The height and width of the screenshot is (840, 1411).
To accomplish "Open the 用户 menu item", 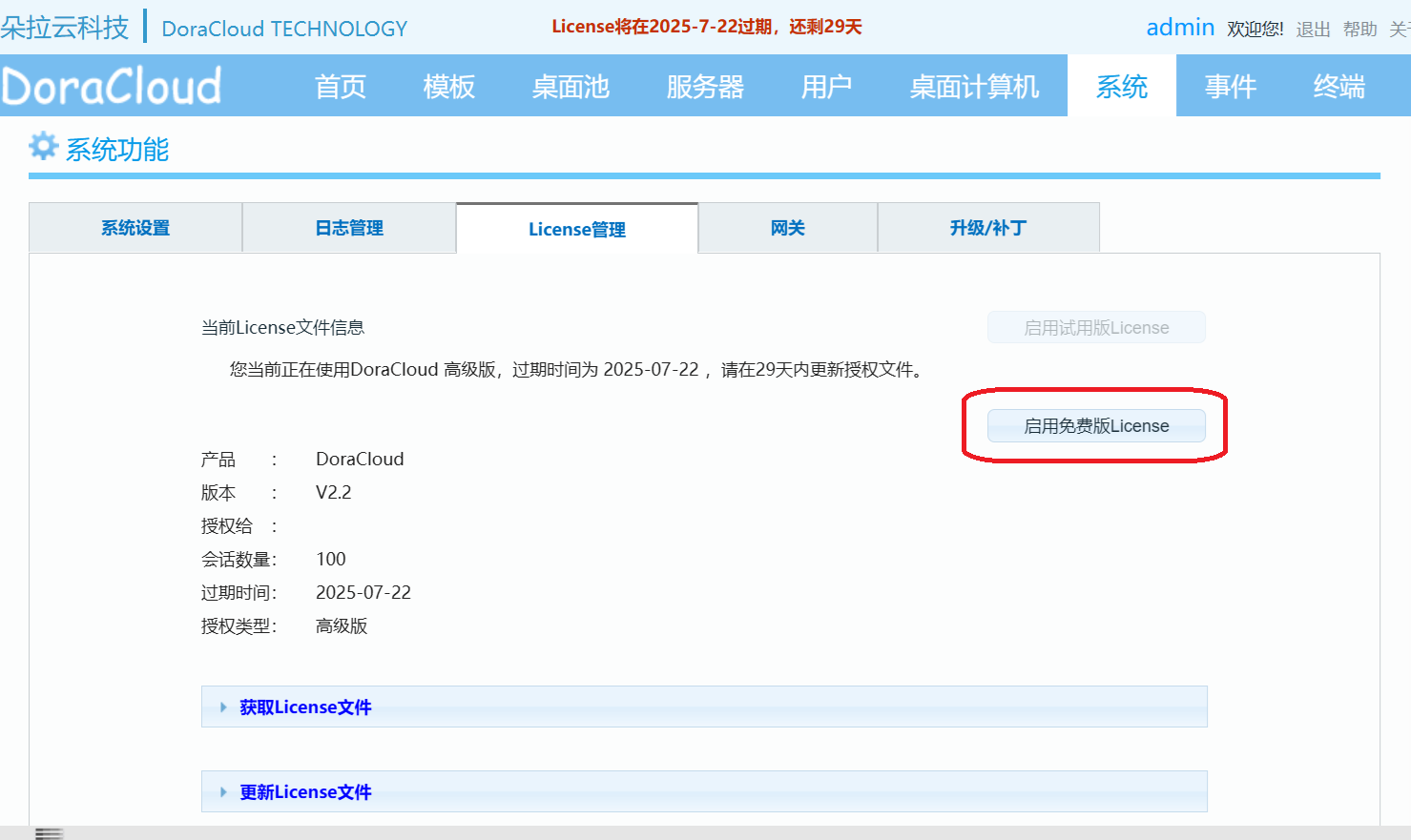I will 826,85.
